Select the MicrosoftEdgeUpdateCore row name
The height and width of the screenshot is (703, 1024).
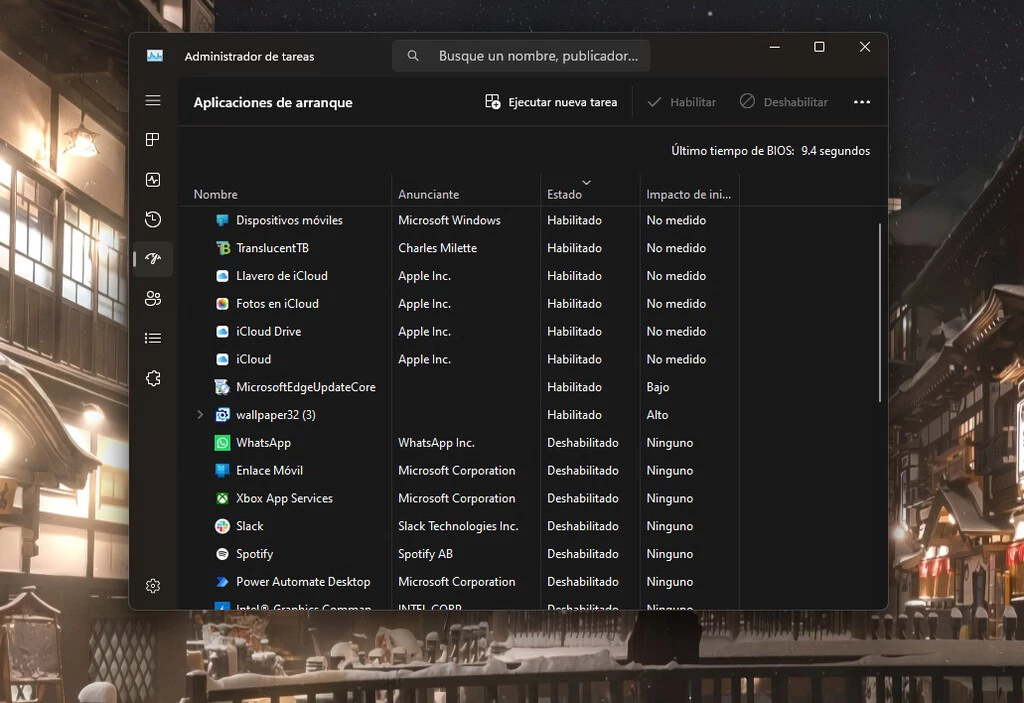(x=306, y=387)
